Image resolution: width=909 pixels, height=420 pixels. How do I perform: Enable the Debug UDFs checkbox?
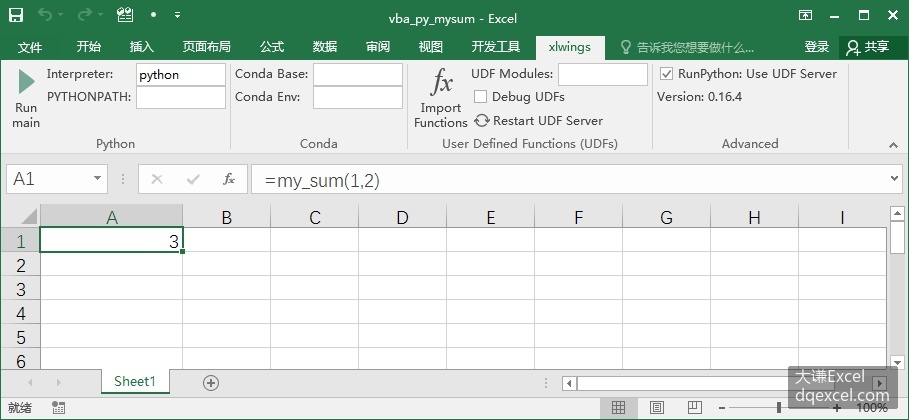481,97
